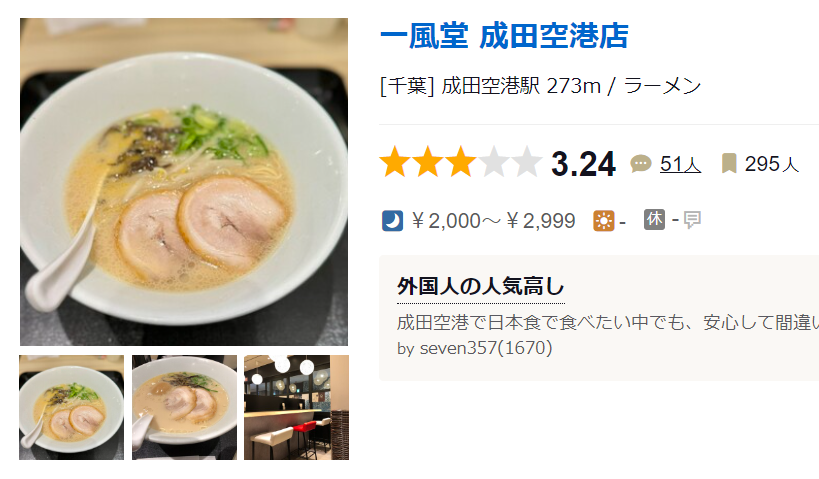This screenshot has width=819, height=479.
Task: Click the sun lunch budget icon
Action: (603, 221)
